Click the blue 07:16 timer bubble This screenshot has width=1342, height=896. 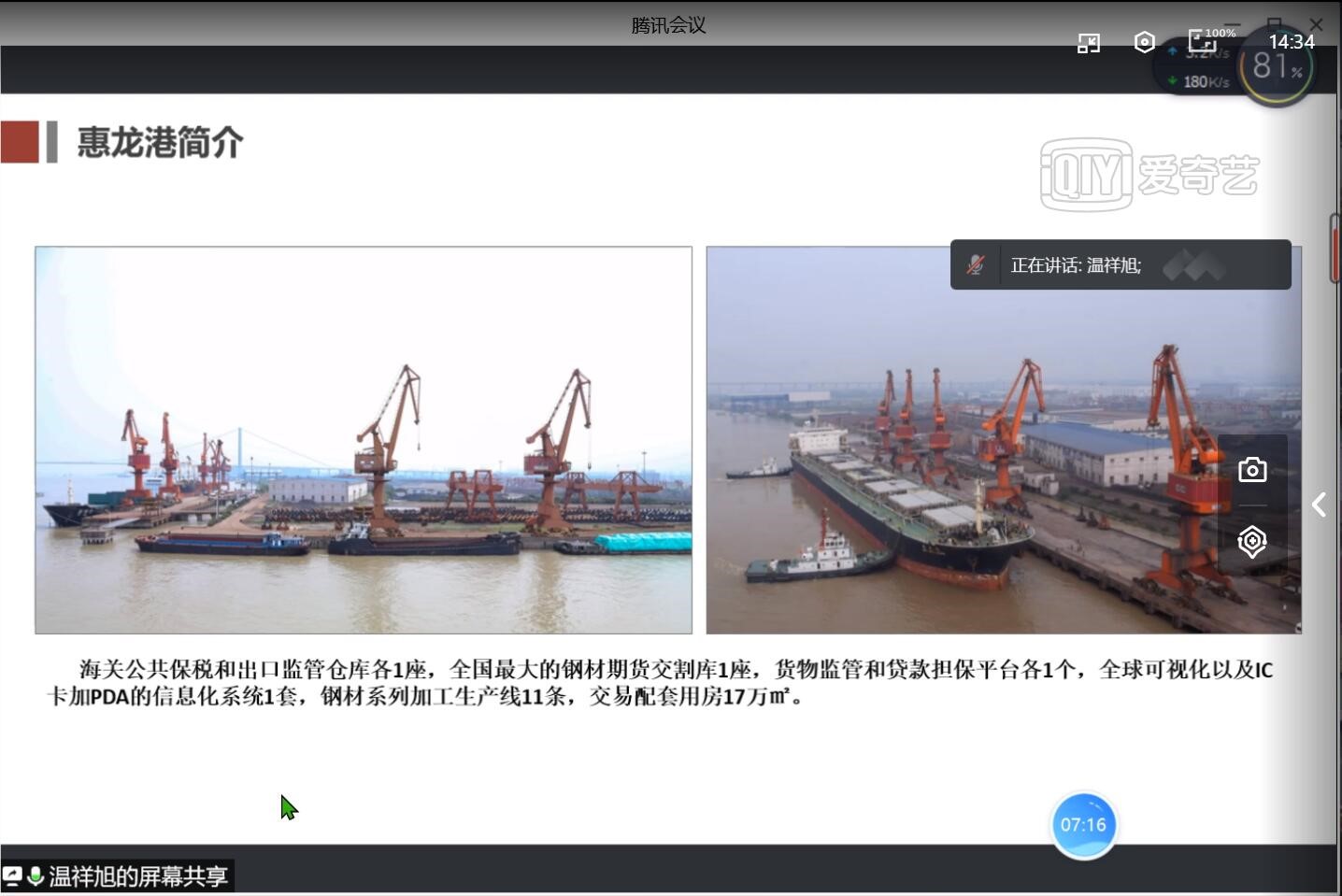1083,825
